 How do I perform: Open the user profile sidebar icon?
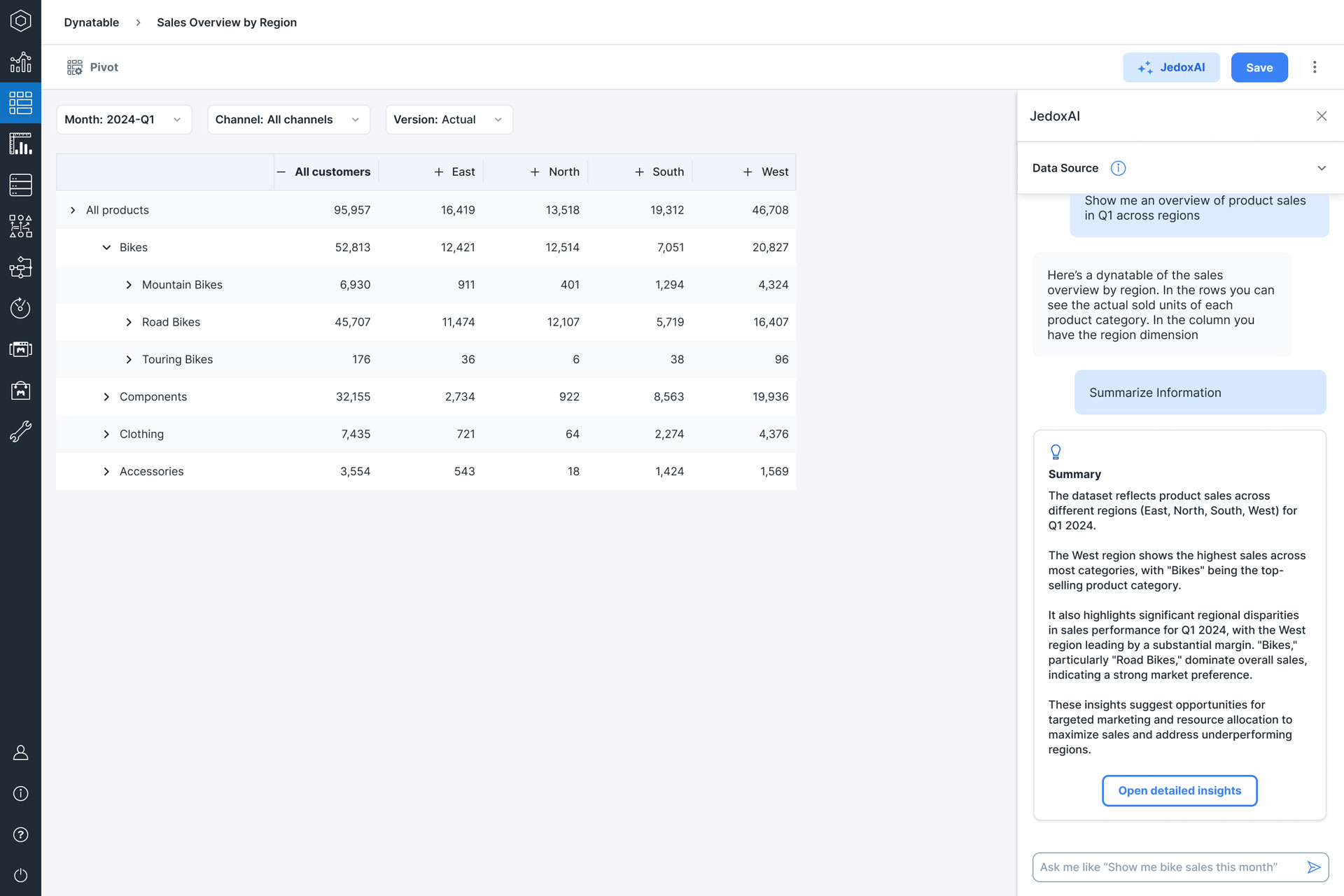click(20, 752)
